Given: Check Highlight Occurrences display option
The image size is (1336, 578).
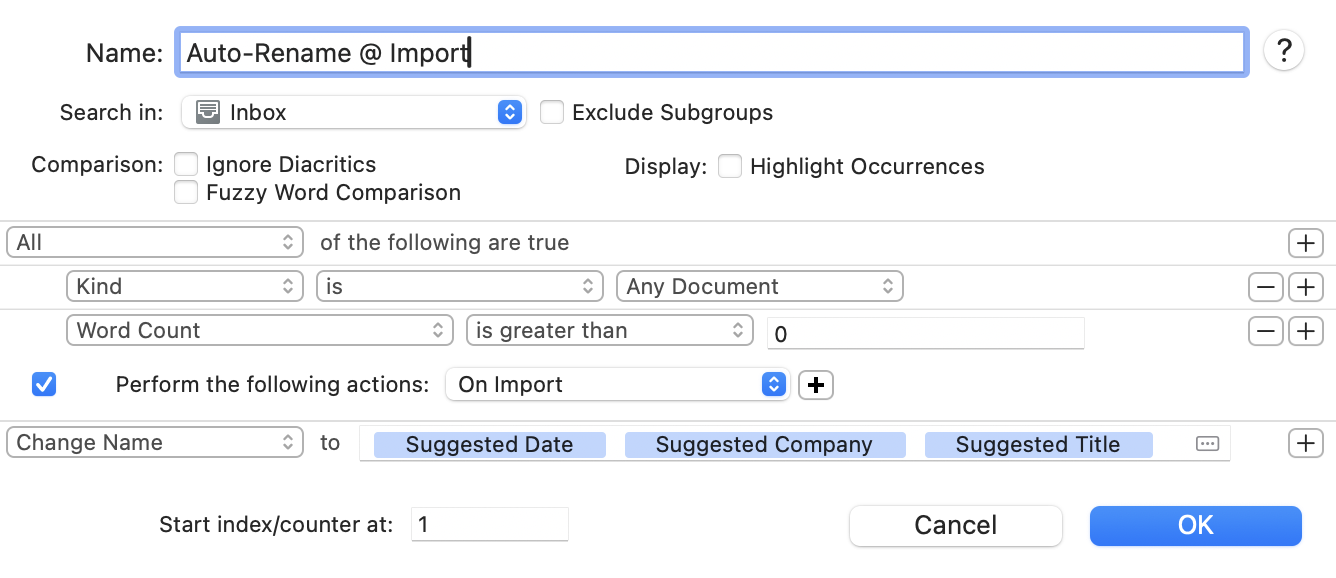Looking at the screenshot, I should 730,166.
